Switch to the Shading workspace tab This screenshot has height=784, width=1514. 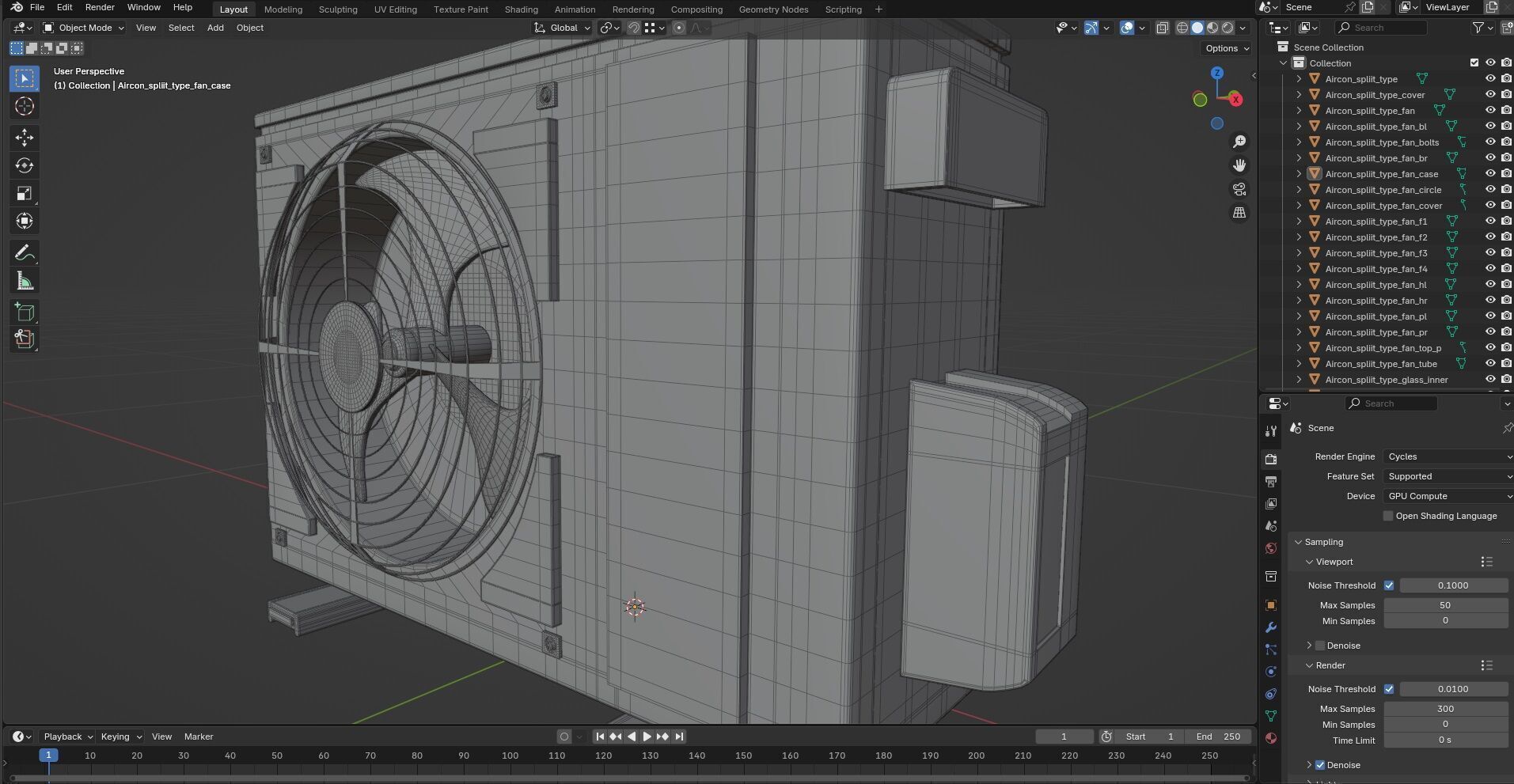point(521,9)
